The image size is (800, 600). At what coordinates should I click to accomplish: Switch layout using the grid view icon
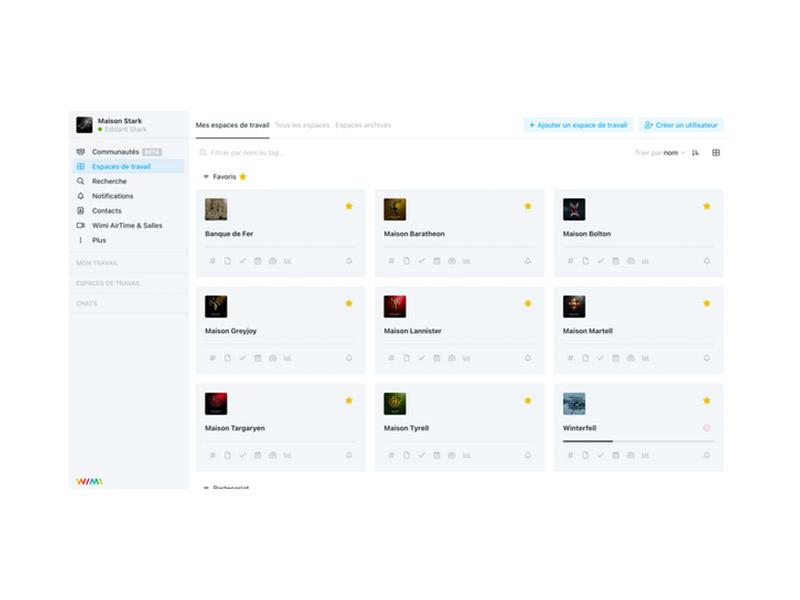pyautogui.click(x=716, y=153)
